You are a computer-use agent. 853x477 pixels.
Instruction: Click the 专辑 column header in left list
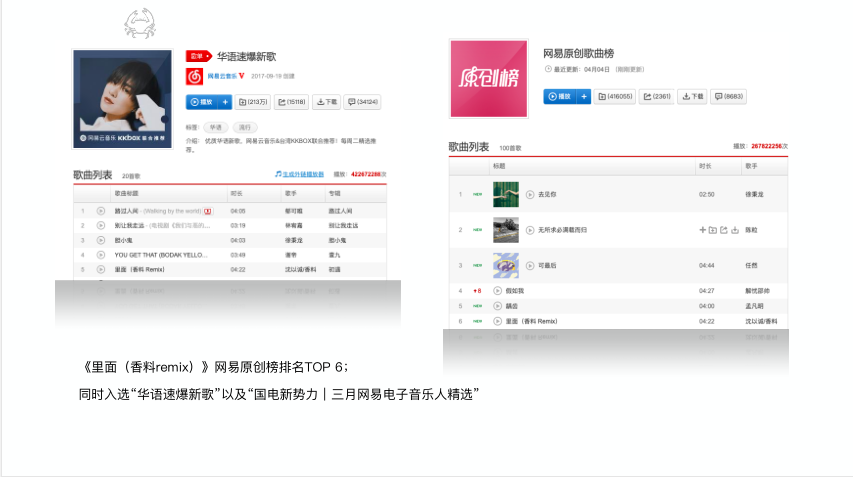(335, 193)
